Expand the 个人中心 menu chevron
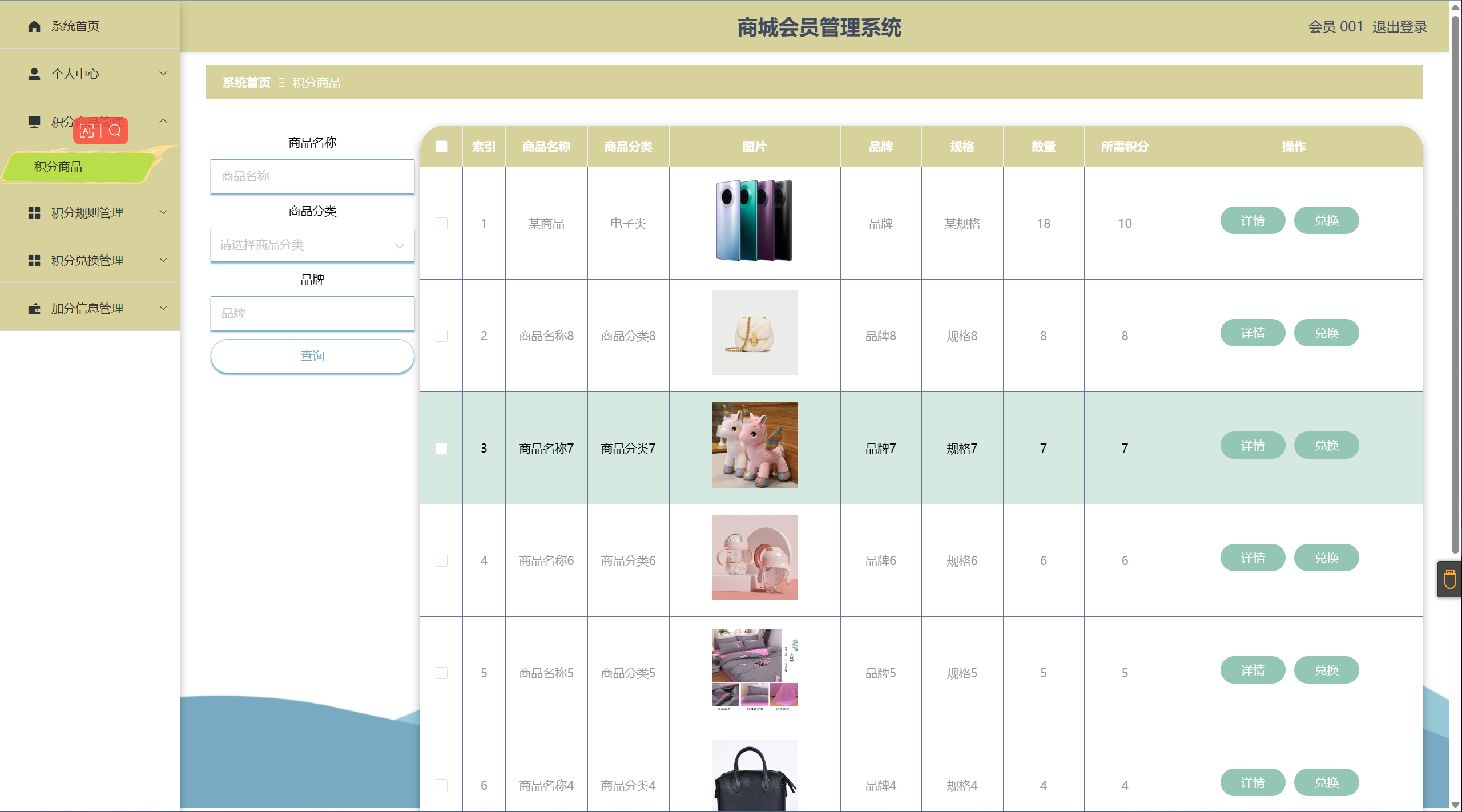Screen dimensions: 1462x812 (x=163, y=74)
